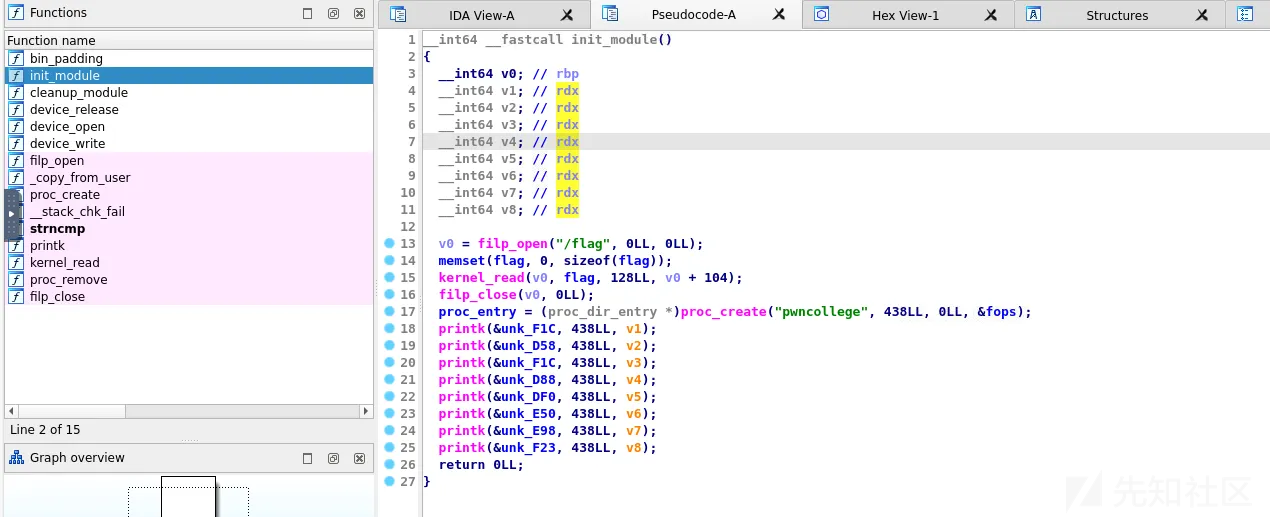
Task: Close the Hex View-1 tab
Action: coord(991,15)
